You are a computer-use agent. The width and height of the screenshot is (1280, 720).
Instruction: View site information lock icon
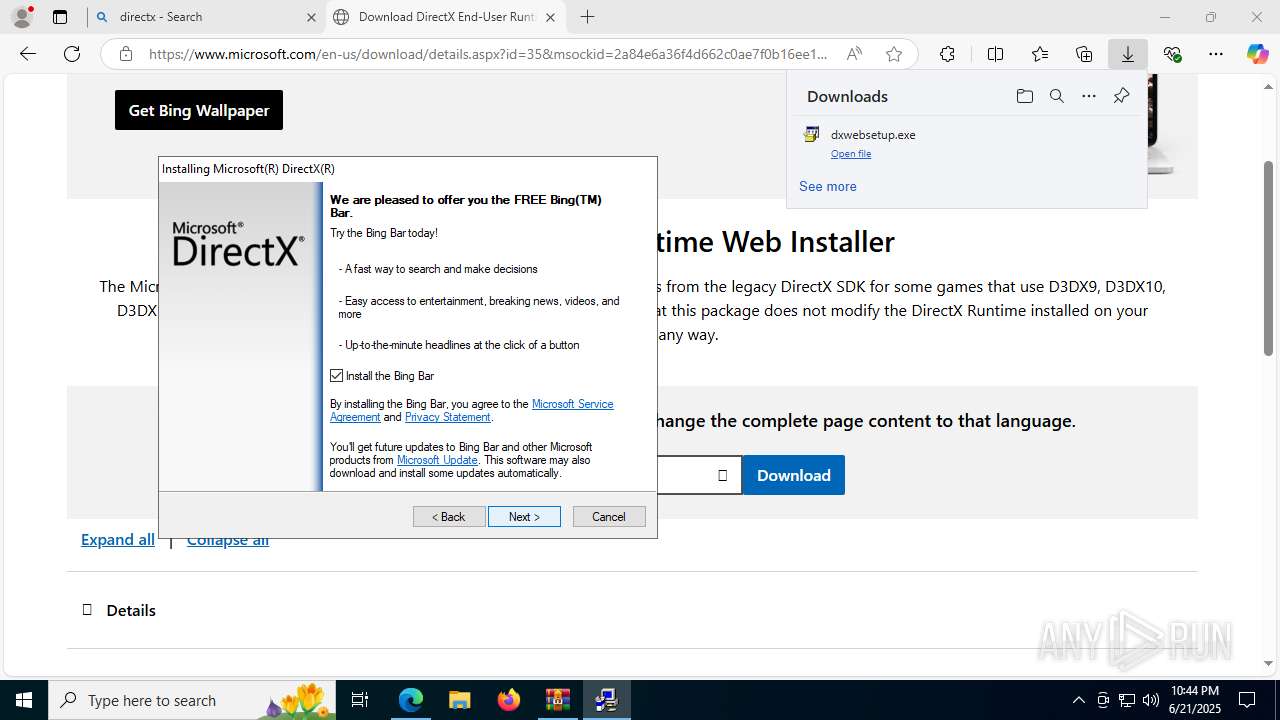tap(125, 54)
